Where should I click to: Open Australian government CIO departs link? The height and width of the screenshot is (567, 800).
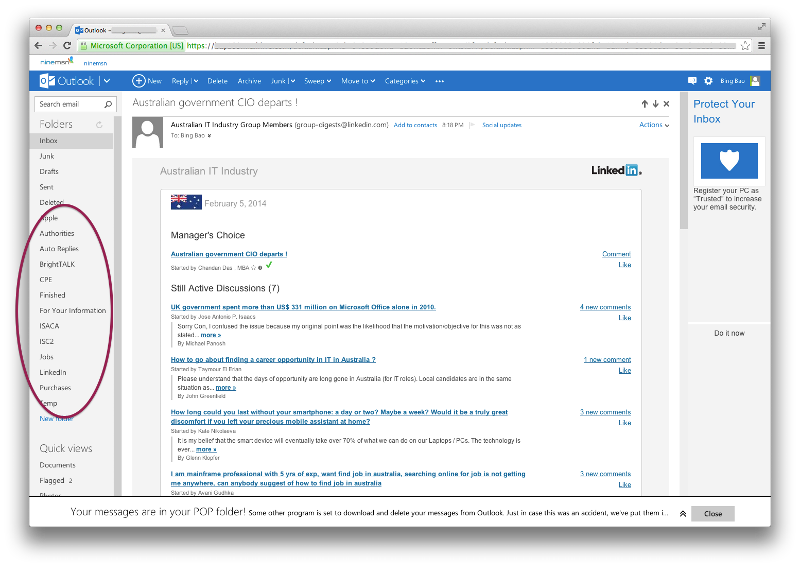[229, 254]
